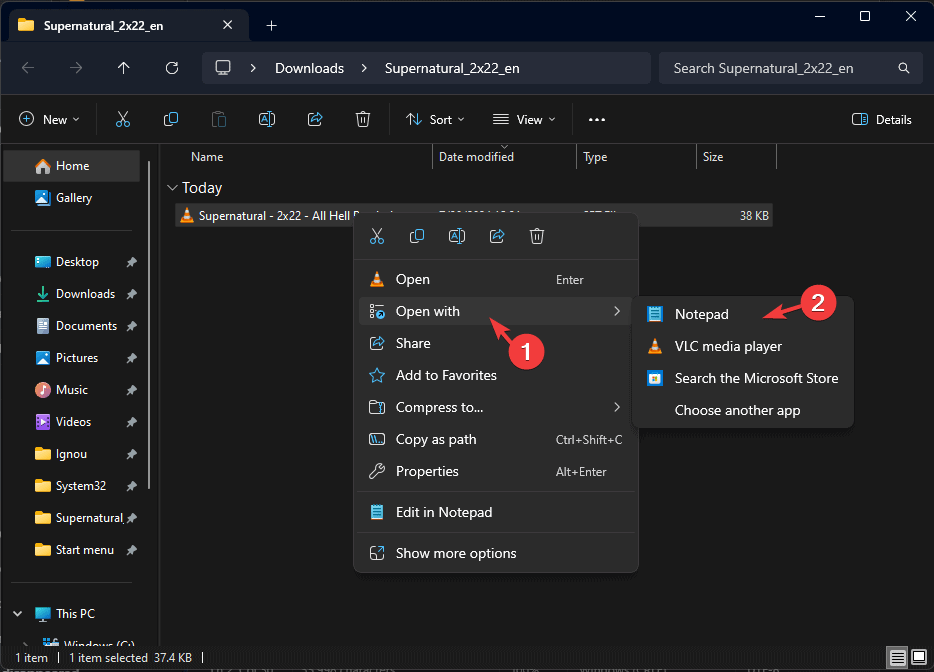934x672 pixels.
Task: Click the PC icon in address bar
Action: pos(223,68)
